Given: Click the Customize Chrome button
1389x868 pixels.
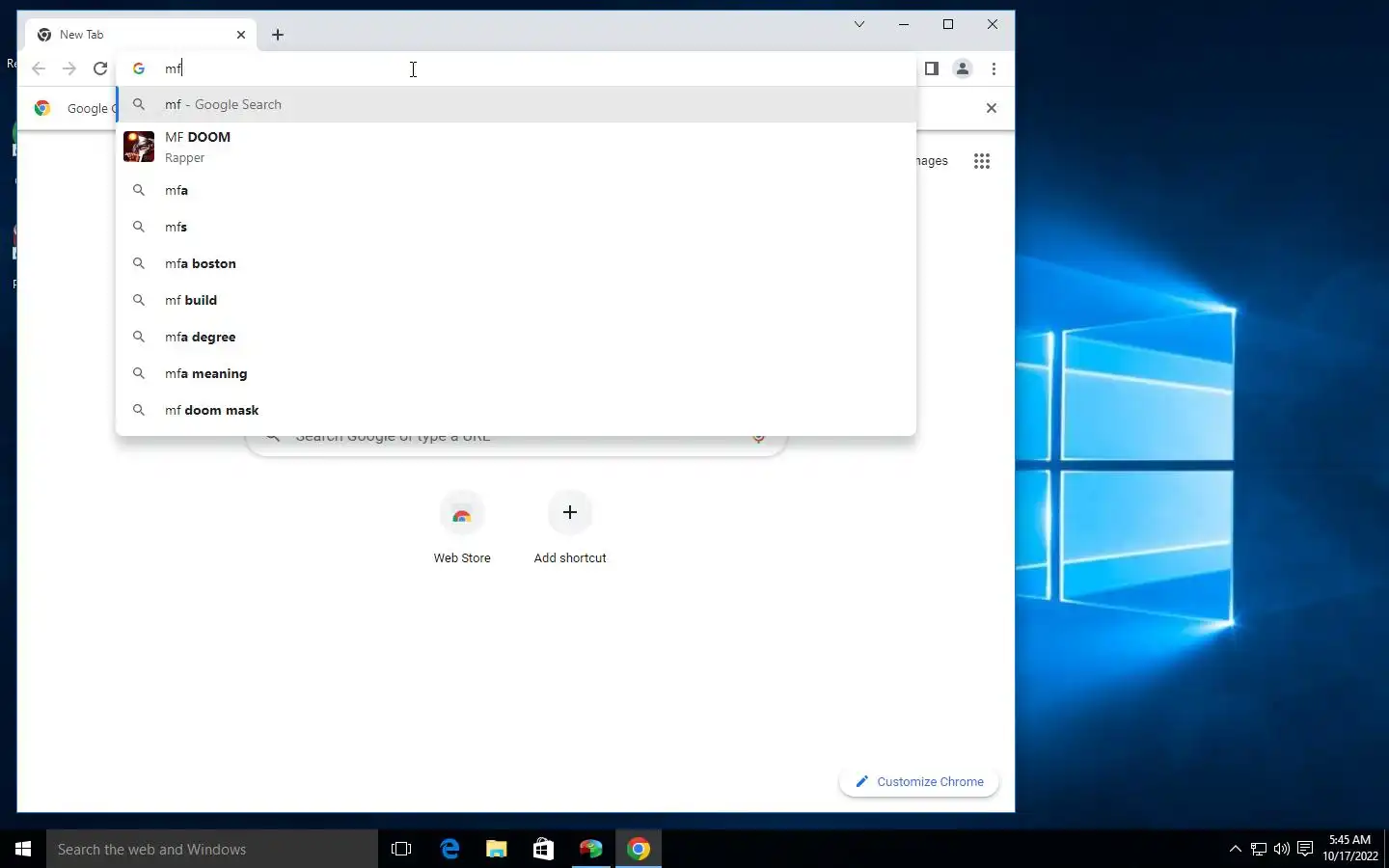Looking at the screenshot, I should coord(919,781).
